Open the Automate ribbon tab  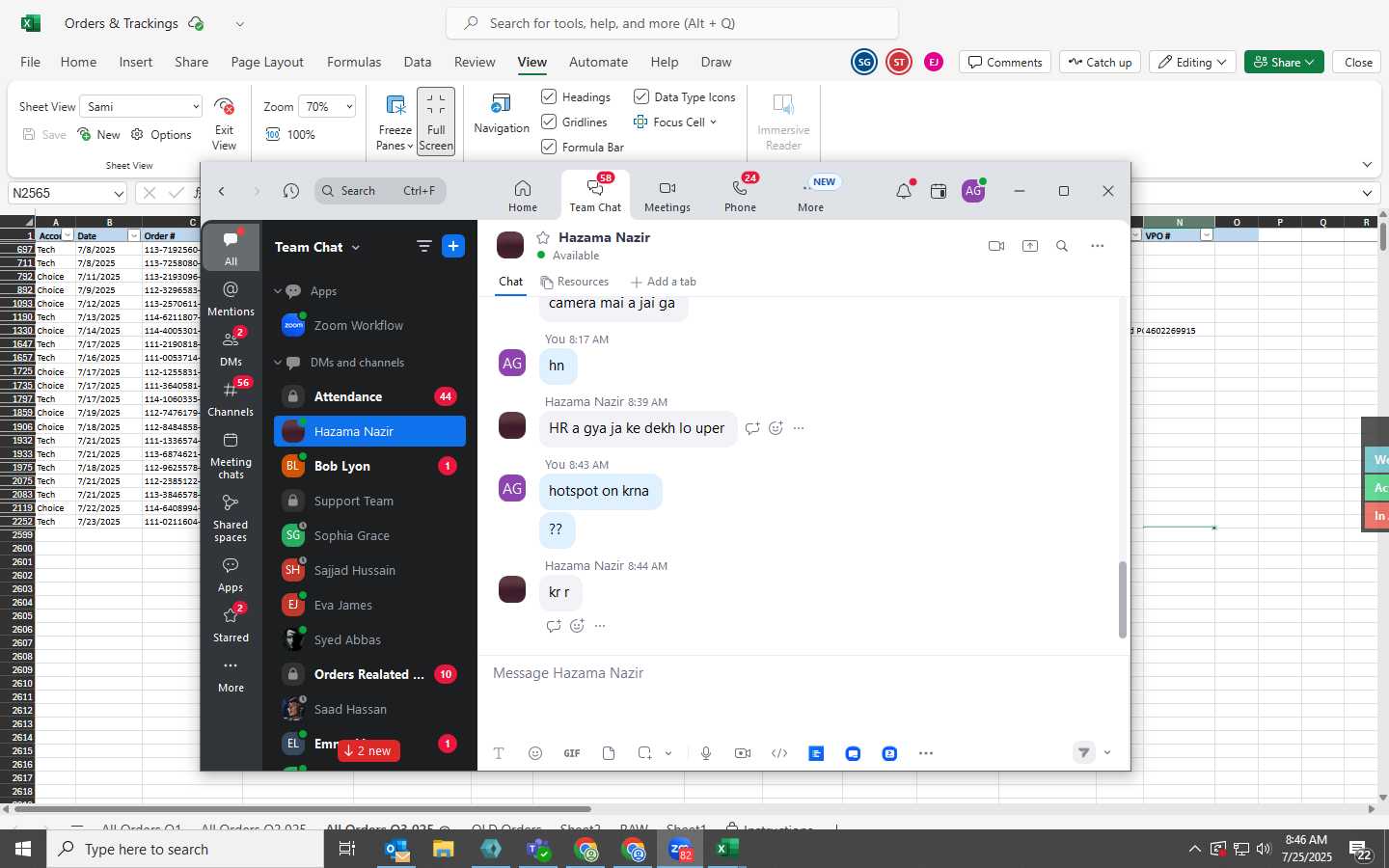(598, 62)
